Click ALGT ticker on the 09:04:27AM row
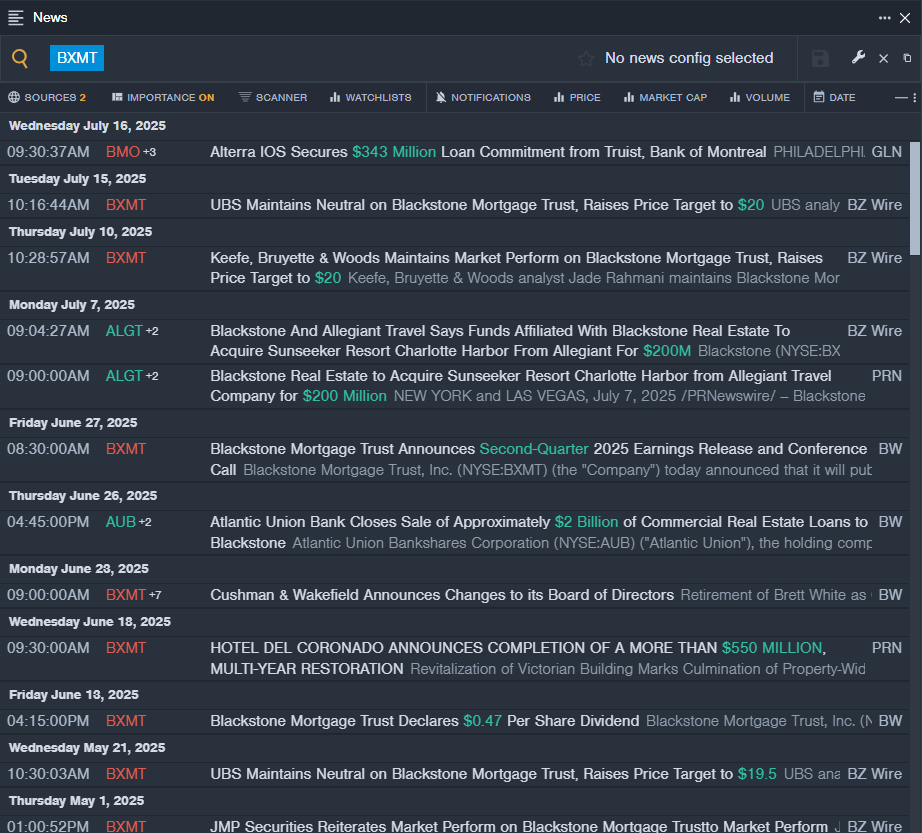Screen dimensions: 922x833 click(x=124, y=331)
